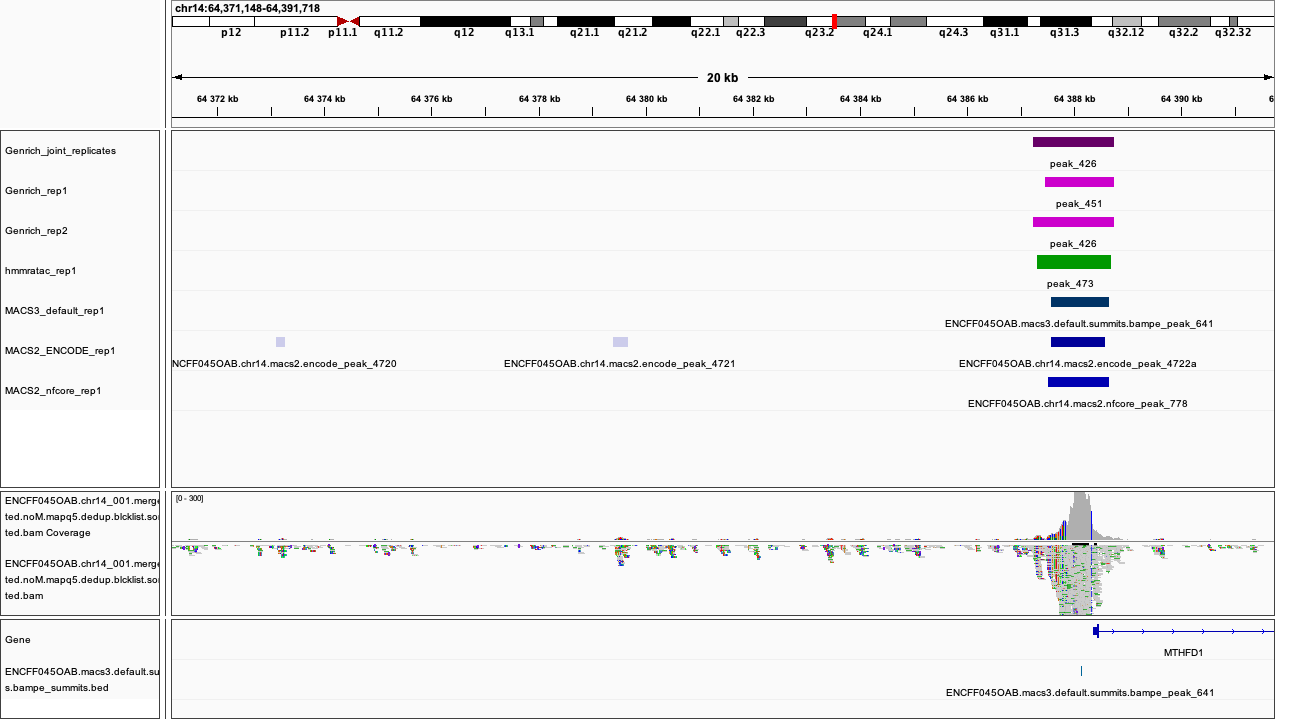This screenshot has height=719, width=1292.
Task: Click the Genrich_rep2 peak_426 magenta bar
Action: (x=1073, y=222)
